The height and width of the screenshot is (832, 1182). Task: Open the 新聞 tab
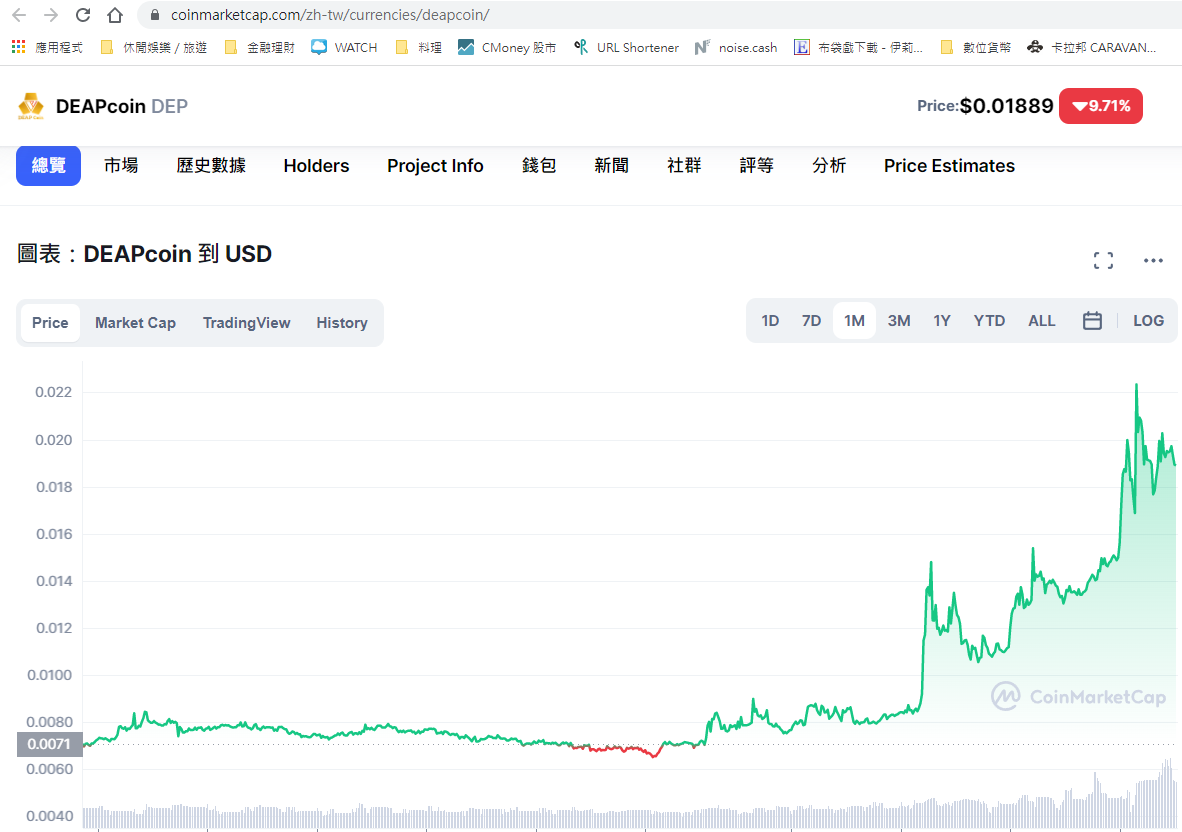tap(611, 166)
